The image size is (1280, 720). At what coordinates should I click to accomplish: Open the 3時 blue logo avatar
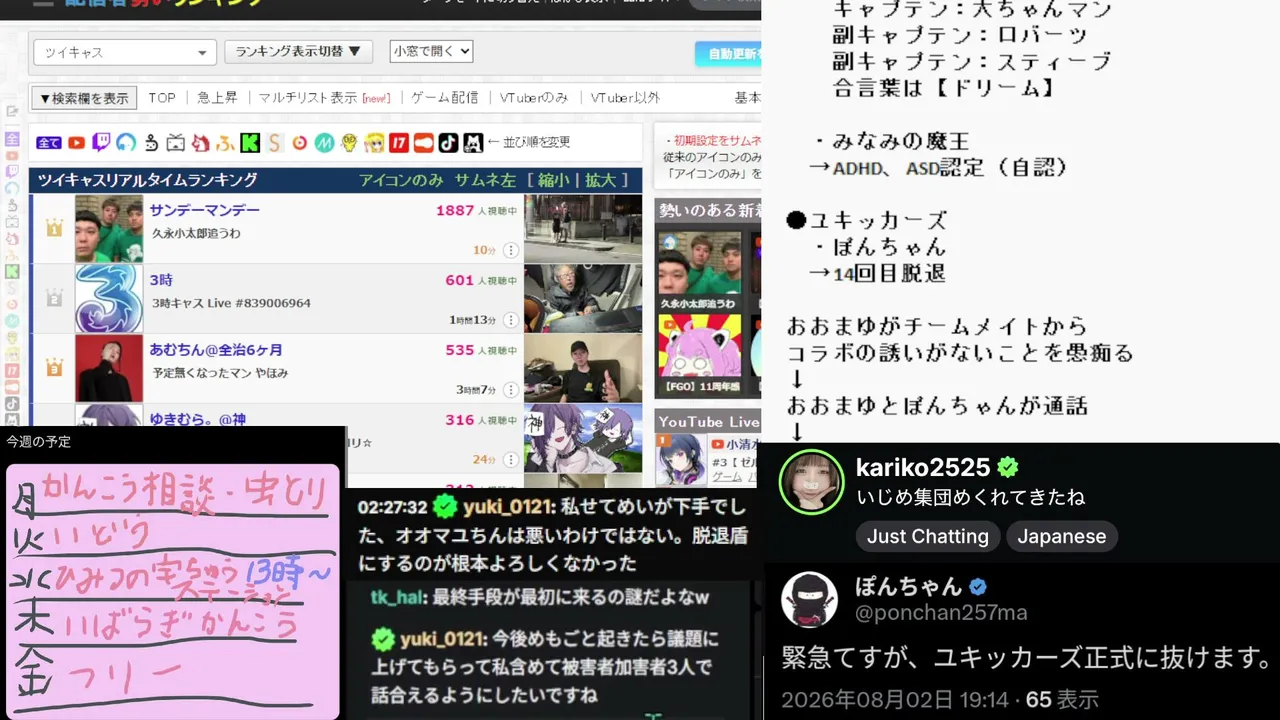(109, 299)
